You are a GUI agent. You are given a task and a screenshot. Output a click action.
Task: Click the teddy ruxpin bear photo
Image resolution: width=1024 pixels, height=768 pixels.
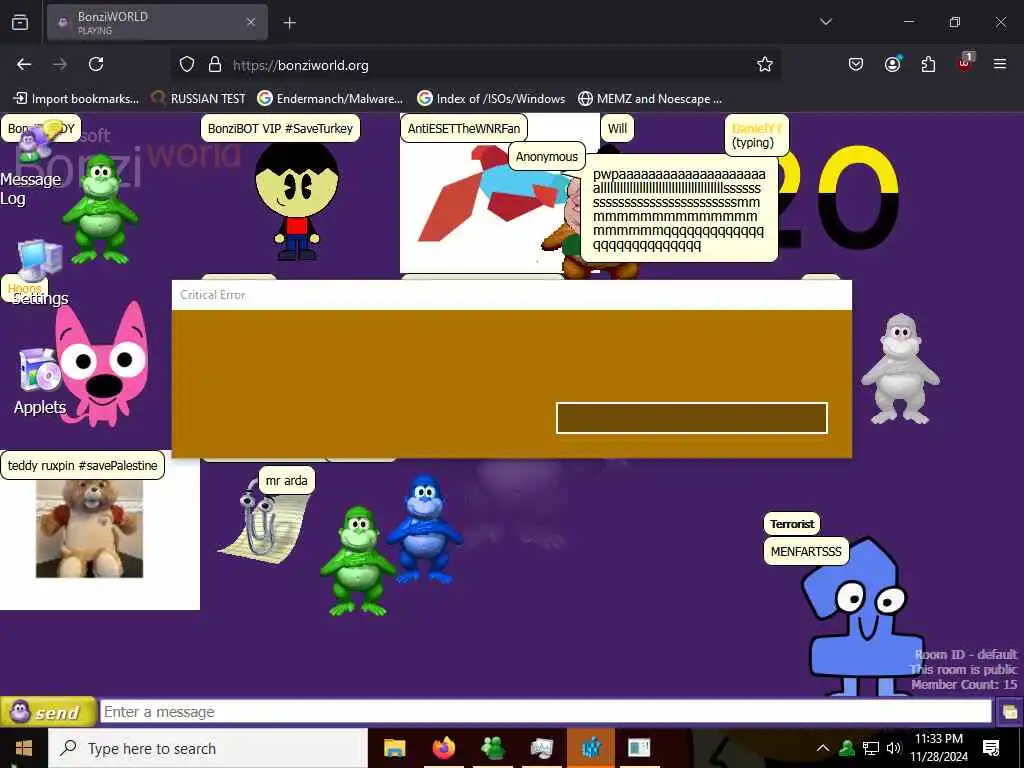click(89, 529)
